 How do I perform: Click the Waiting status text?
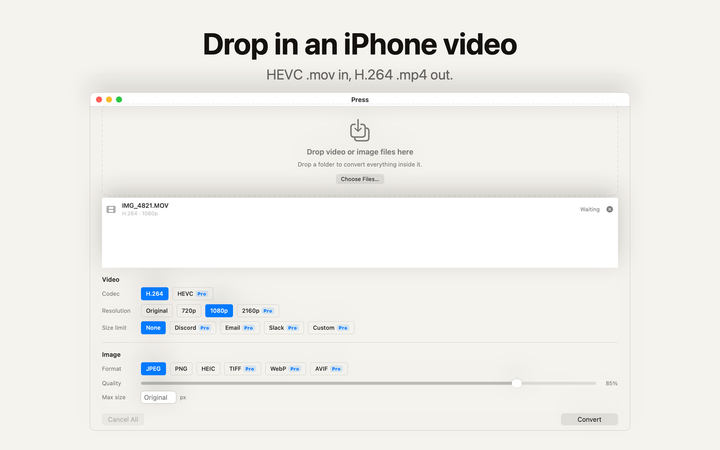tap(590, 209)
